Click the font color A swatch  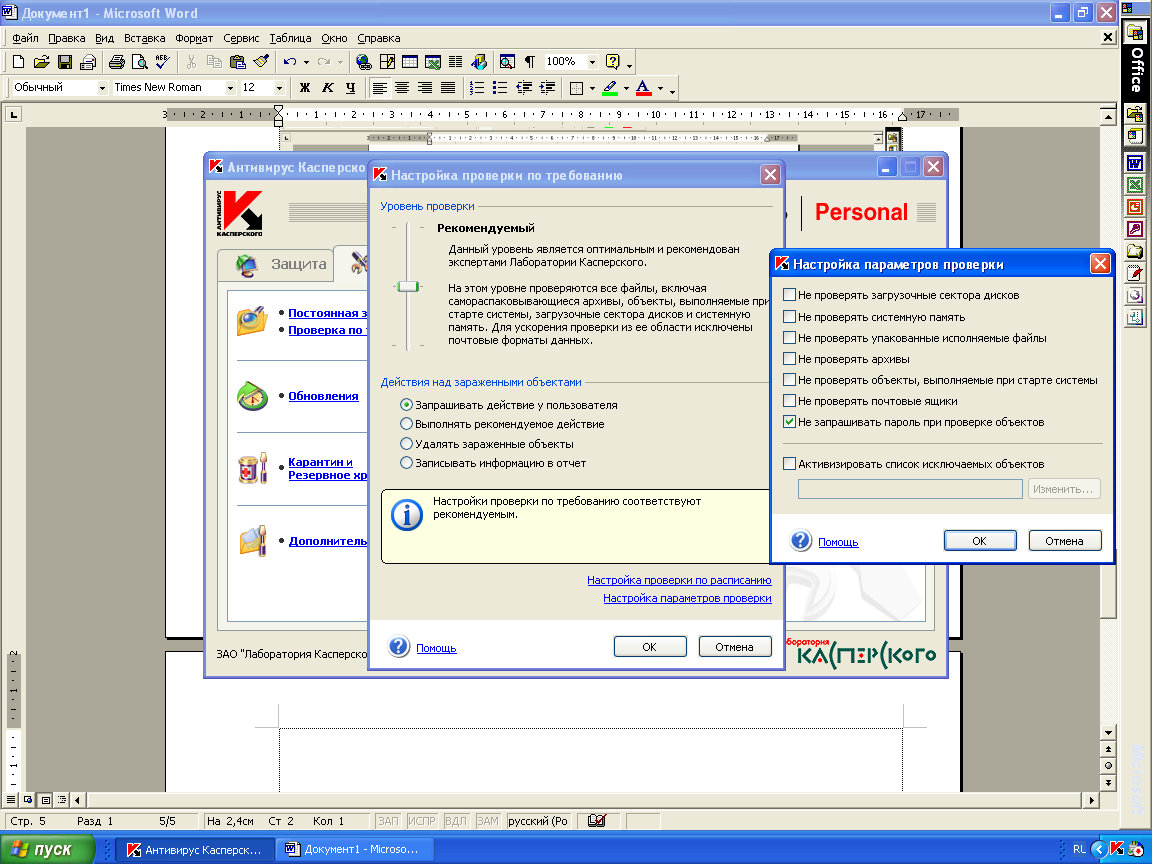click(x=644, y=88)
